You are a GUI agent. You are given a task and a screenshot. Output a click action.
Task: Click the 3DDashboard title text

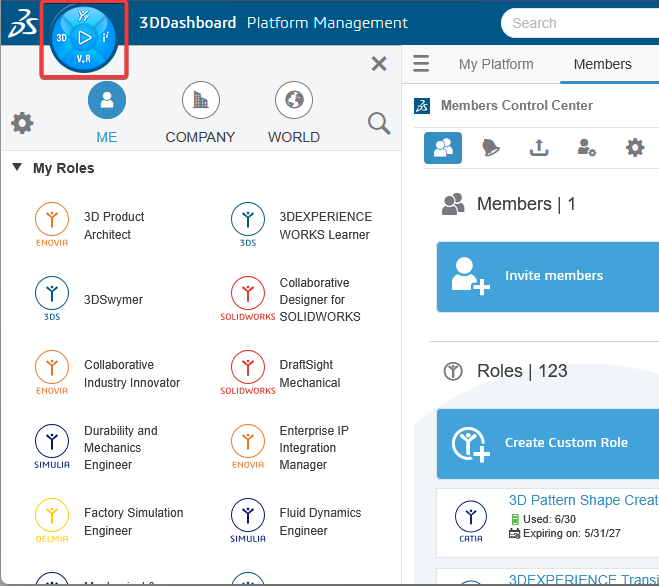coord(187,23)
